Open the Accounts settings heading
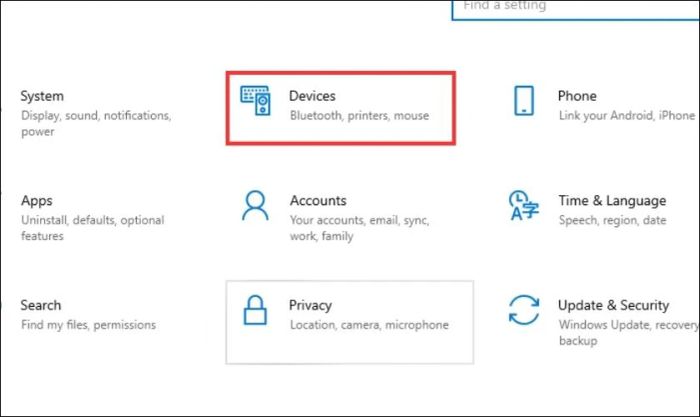Screen dimensions: 700x417 point(318,200)
